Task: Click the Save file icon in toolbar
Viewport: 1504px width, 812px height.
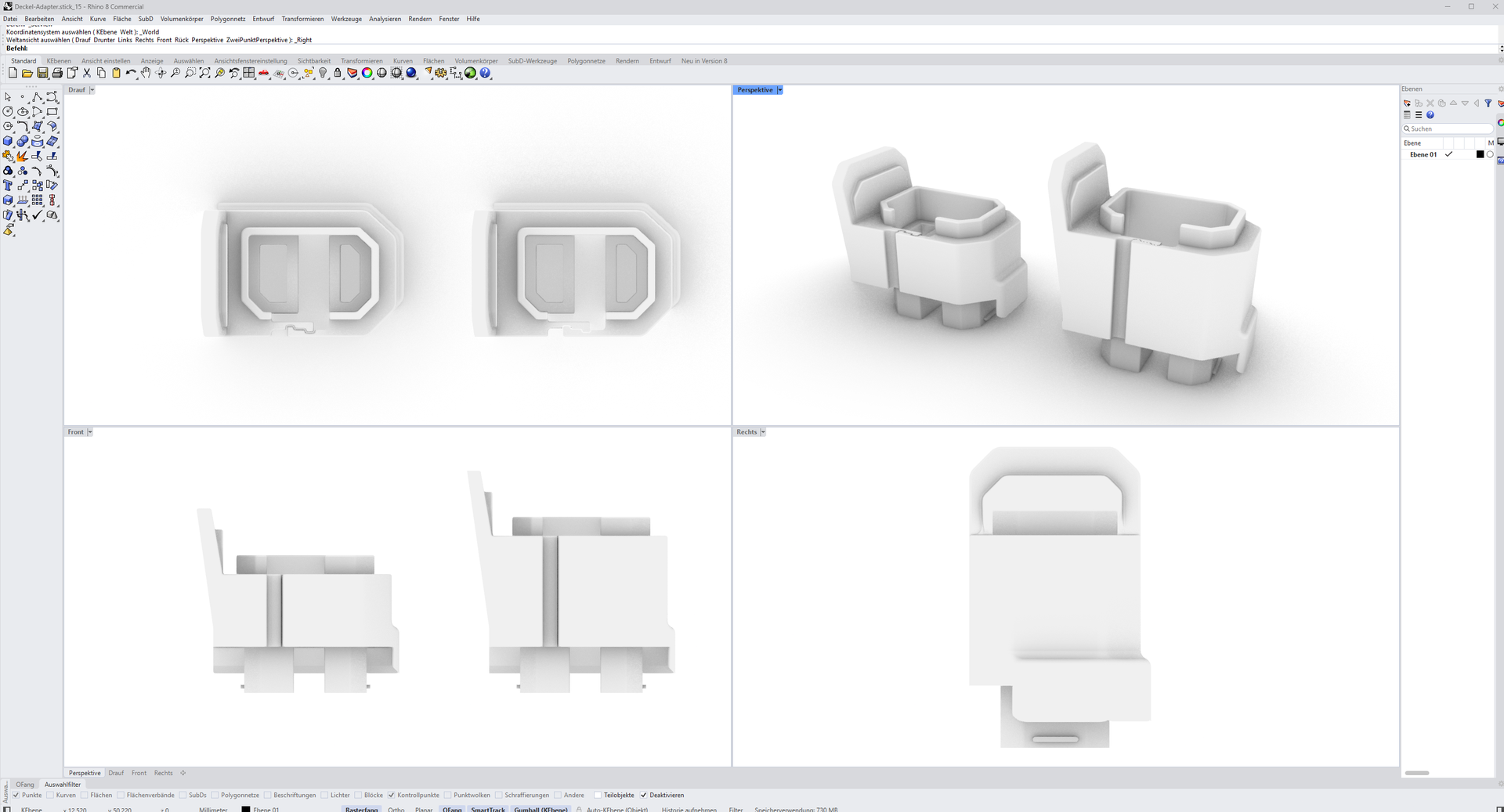Action: (42, 73)
